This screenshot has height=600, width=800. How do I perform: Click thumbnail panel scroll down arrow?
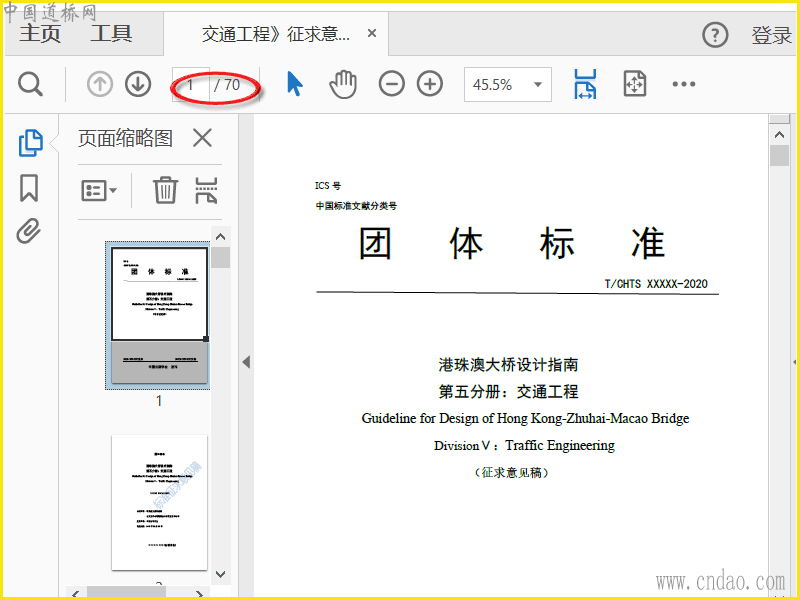coord(220,574)
